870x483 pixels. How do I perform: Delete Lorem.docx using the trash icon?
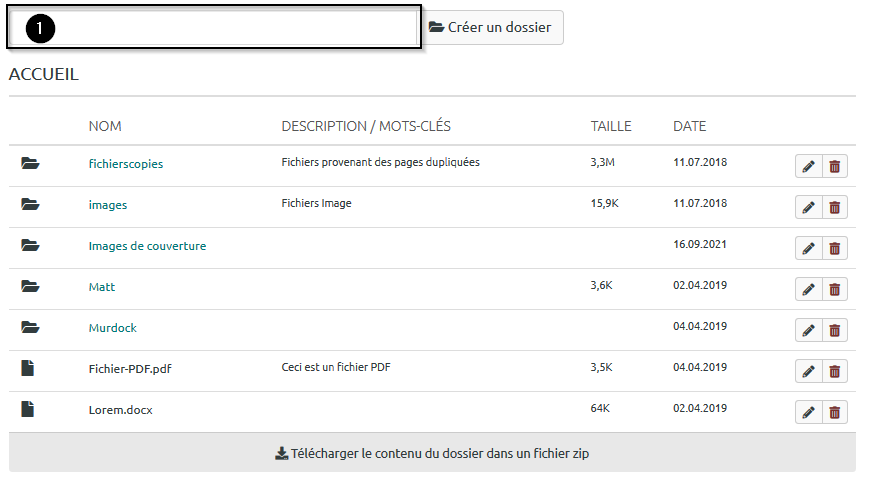coord(835,412)
